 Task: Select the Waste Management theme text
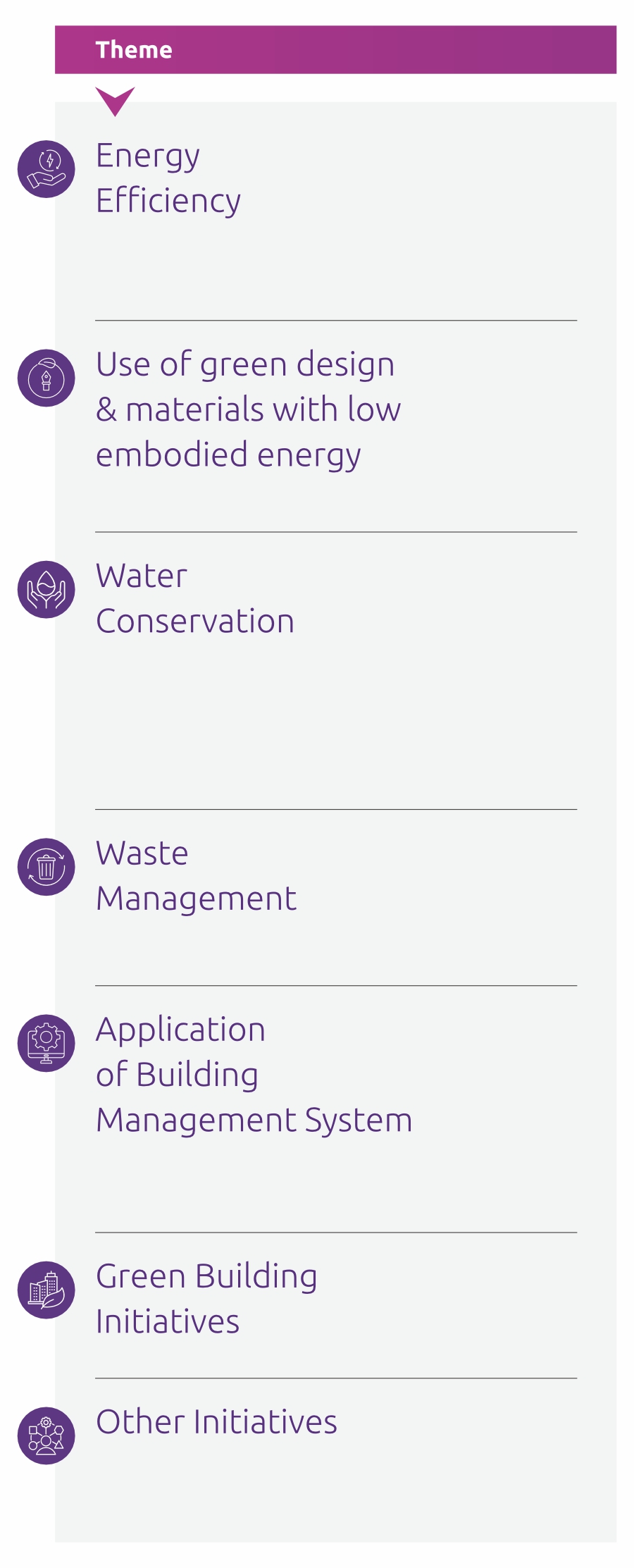(196, 876)
